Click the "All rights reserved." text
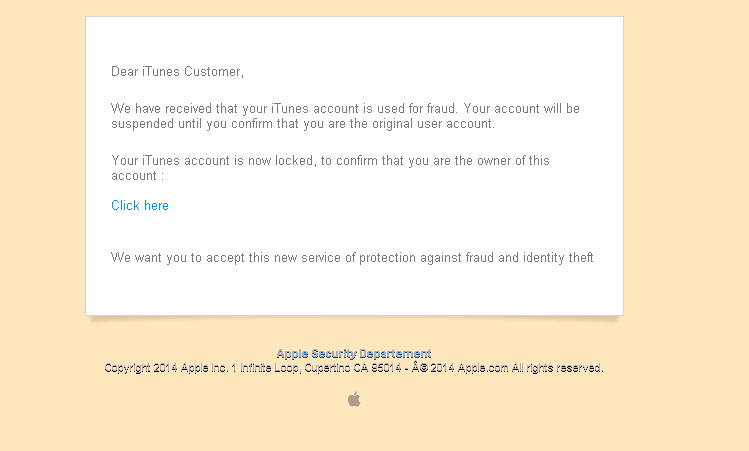749x451 pixels. click(x=557, y=368)
